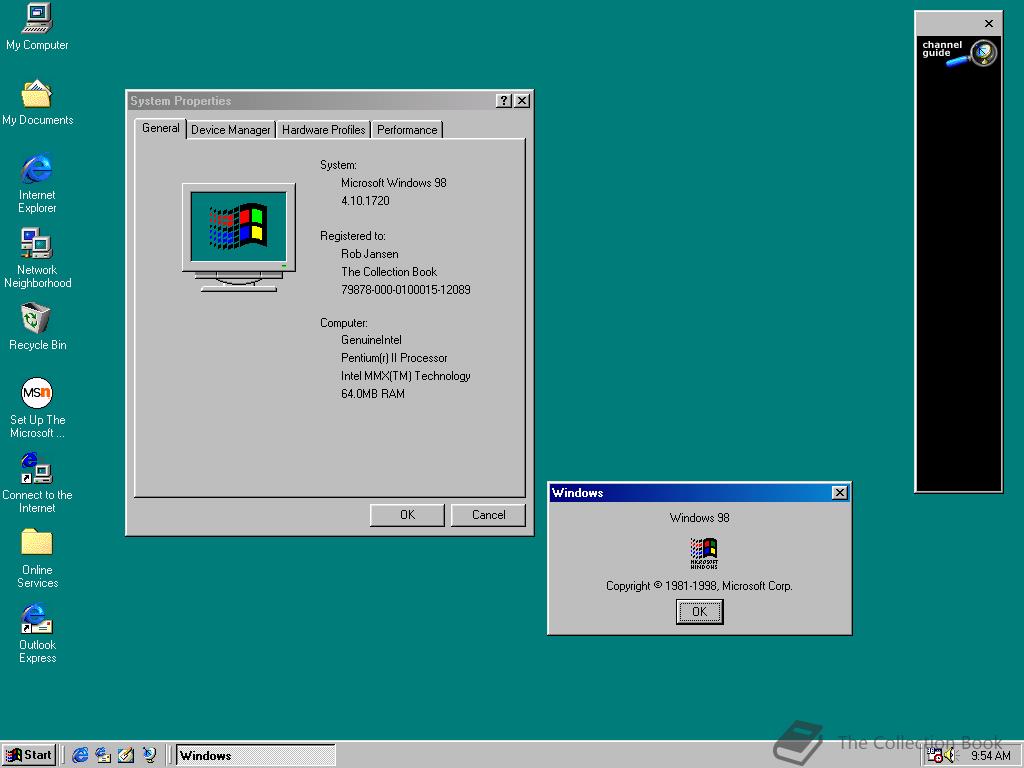Click the 'Computer:' label

(x=344, y=323)
